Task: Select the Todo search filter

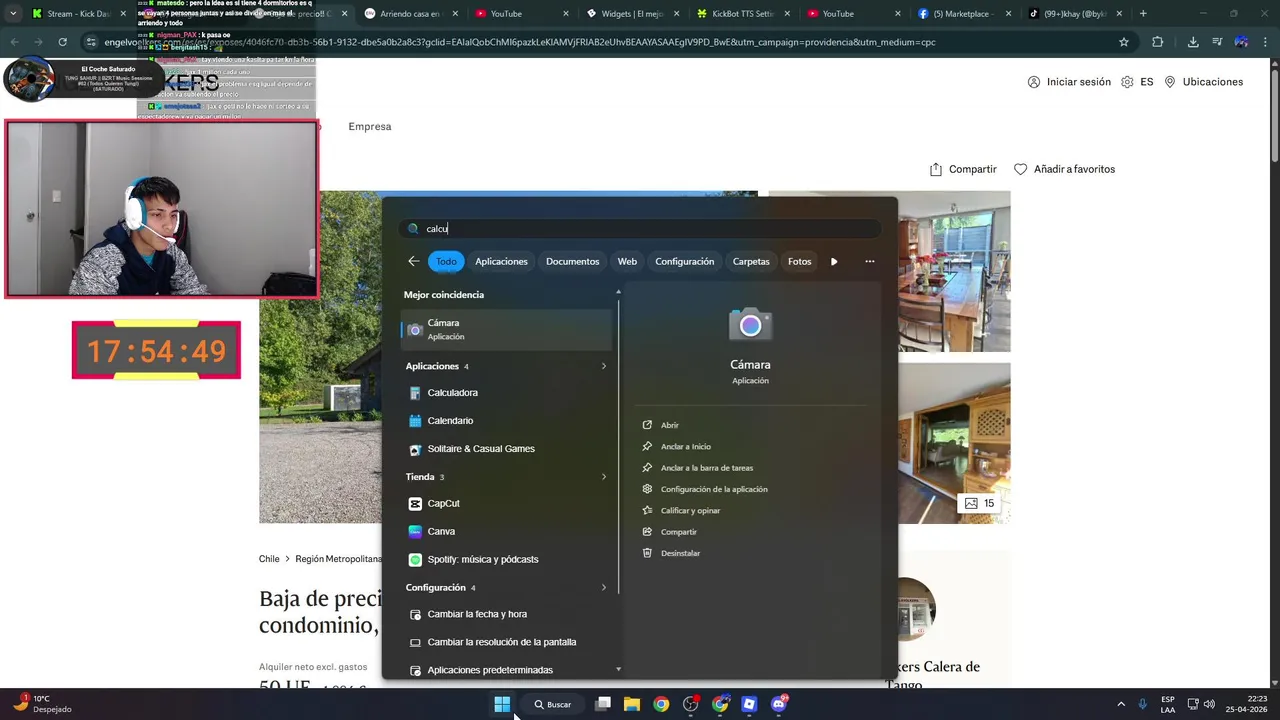Action: (446, 261)
